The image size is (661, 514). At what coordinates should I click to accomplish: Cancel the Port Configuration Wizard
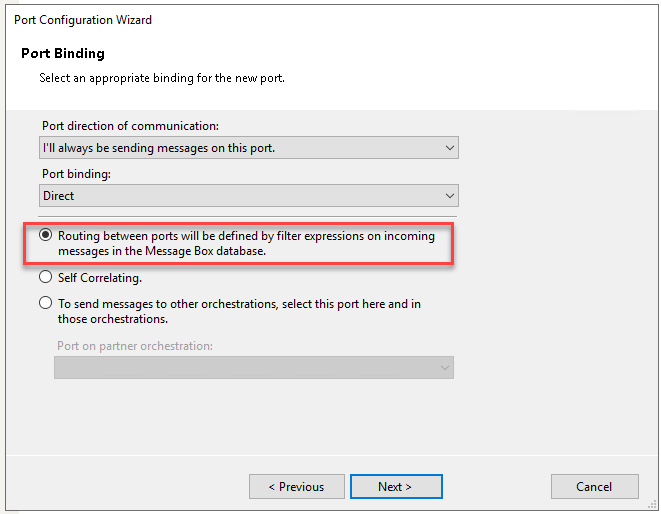pyautogui.click(x=594, y=487)
